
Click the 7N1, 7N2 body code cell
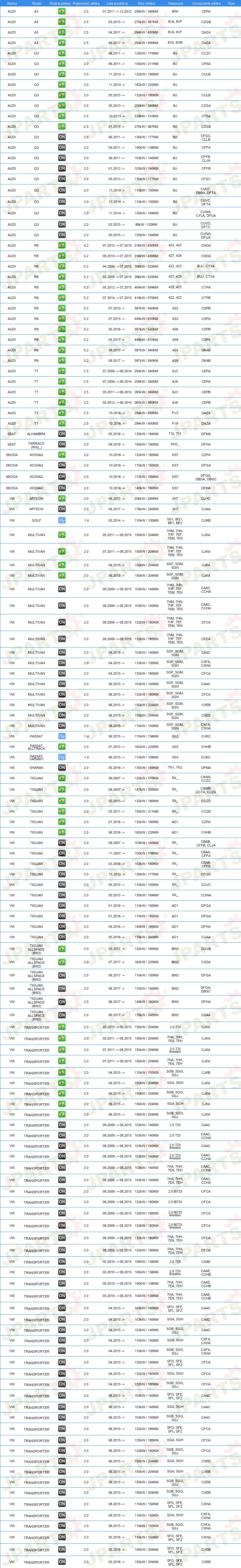pyautogui.click(x=175, y=768)
